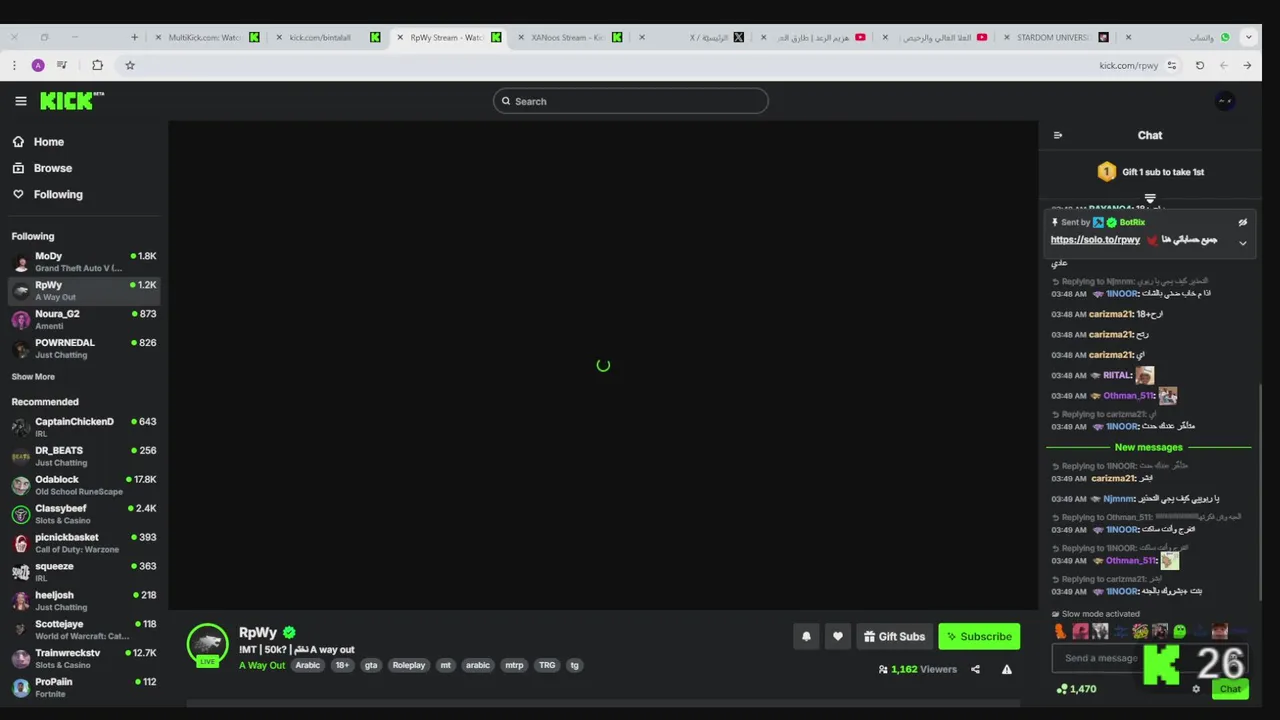The height and width of the screenshot is (720, 1280).
Task: Click the TRG tag
Action: 547,665
